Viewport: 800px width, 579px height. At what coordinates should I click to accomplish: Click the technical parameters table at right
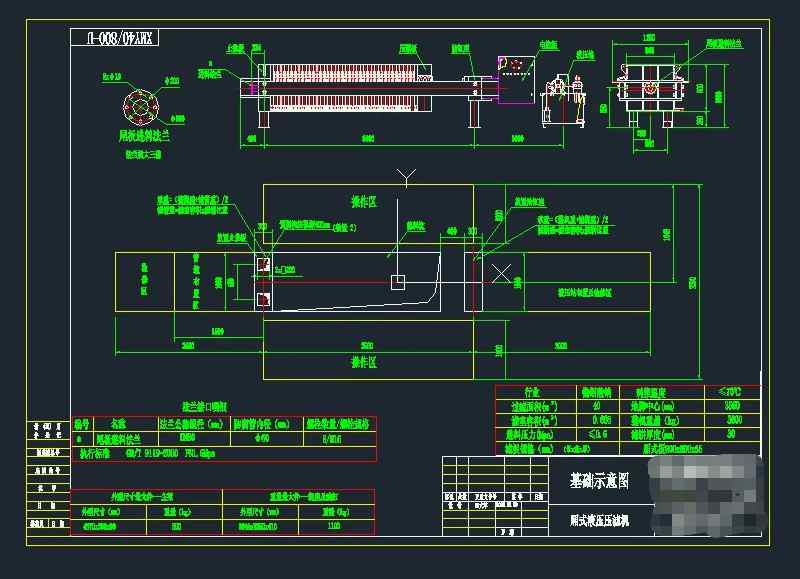(x=628, y=421)
